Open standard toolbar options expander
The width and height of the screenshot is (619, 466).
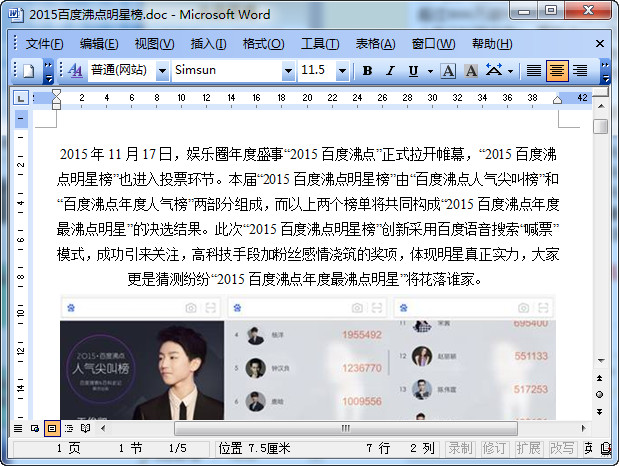click(48, 71)
